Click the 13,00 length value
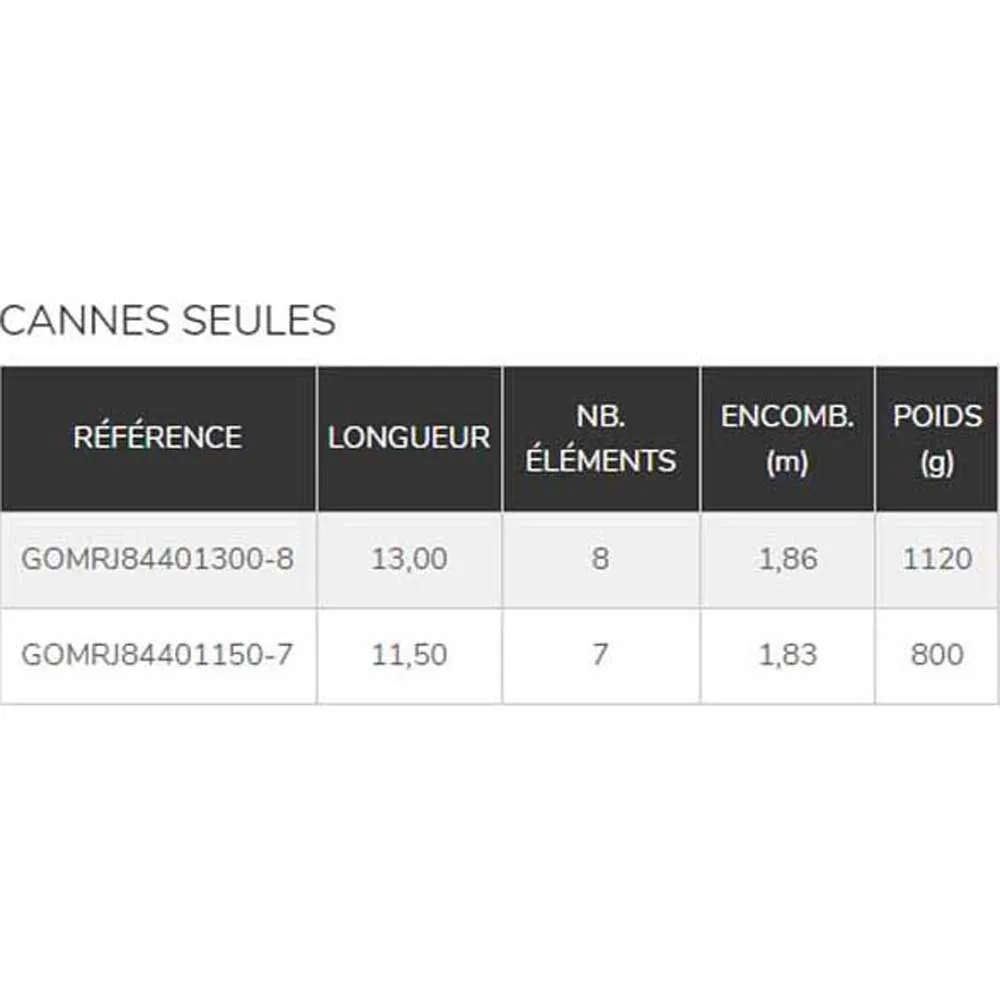Viewport: 1000px width, 1000px height. (x=409, y=559)
